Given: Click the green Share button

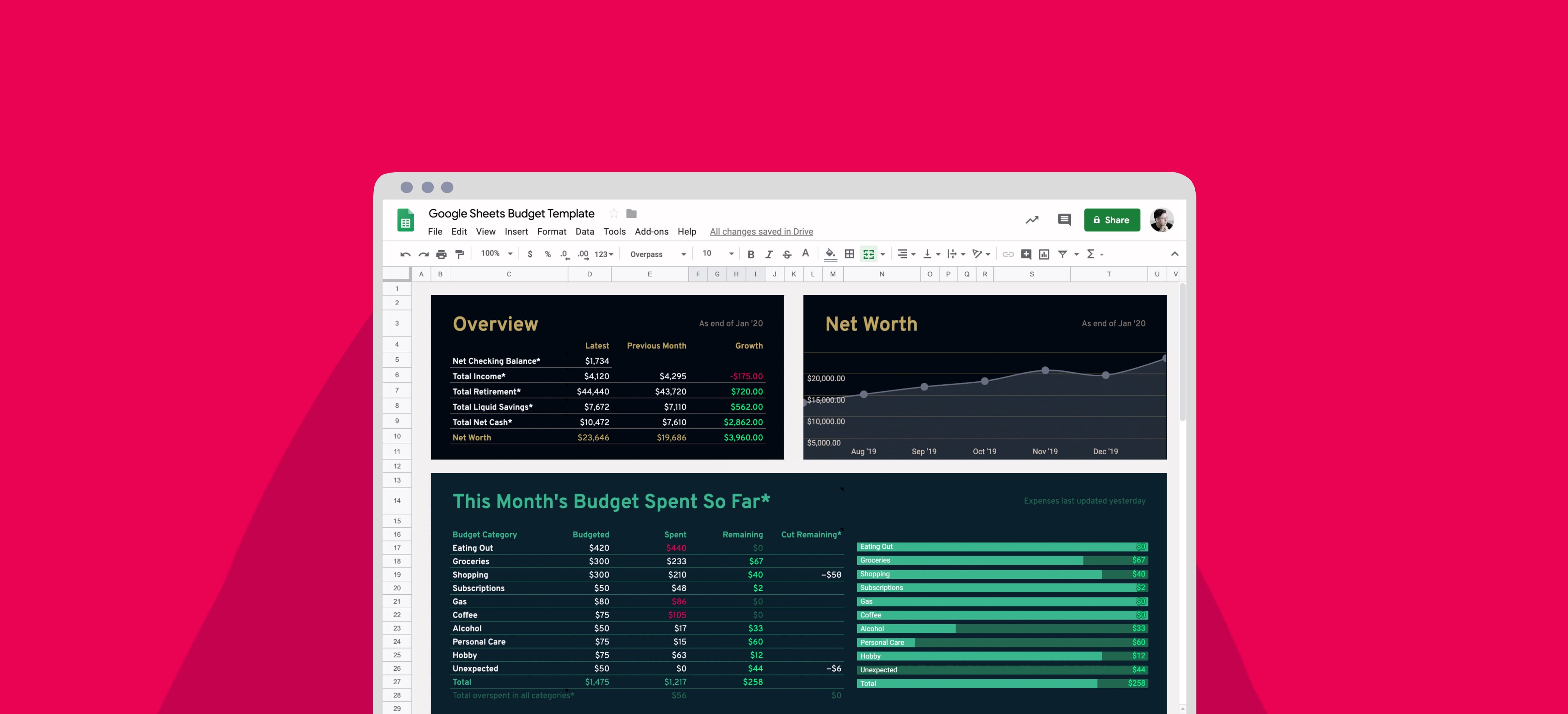Looking at the screenshot, I should click(x=1111, y=220).
